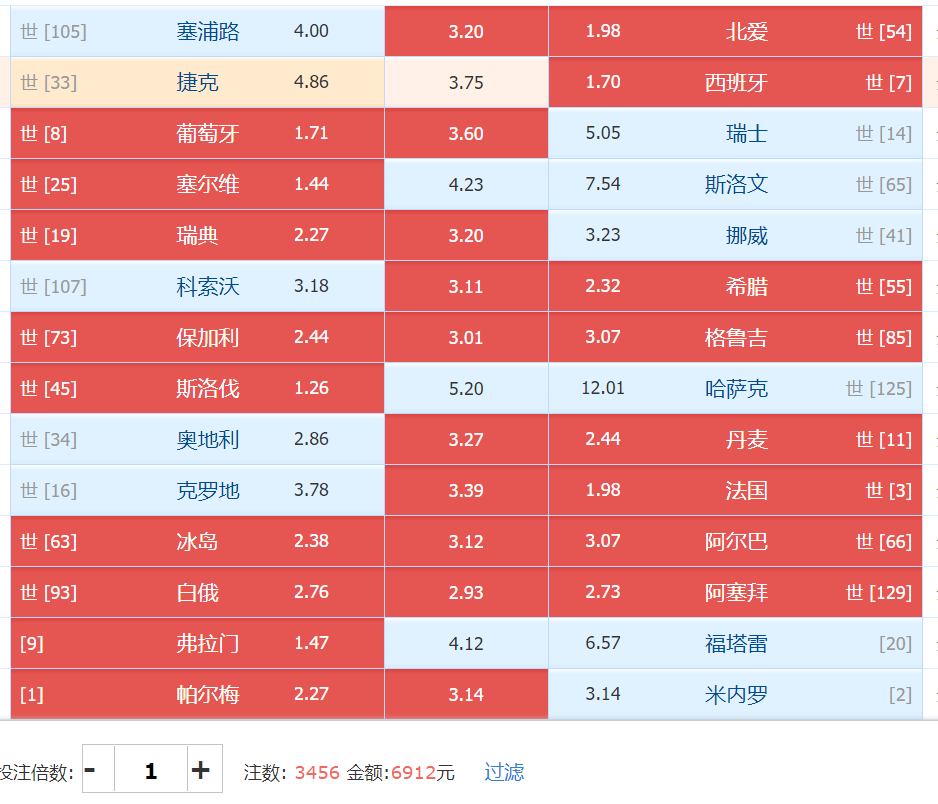Deselect 葡萄牙 home win at 1.71
This screenshot has width=938, height=804.
pyautogui.click(x=197, y=134)
